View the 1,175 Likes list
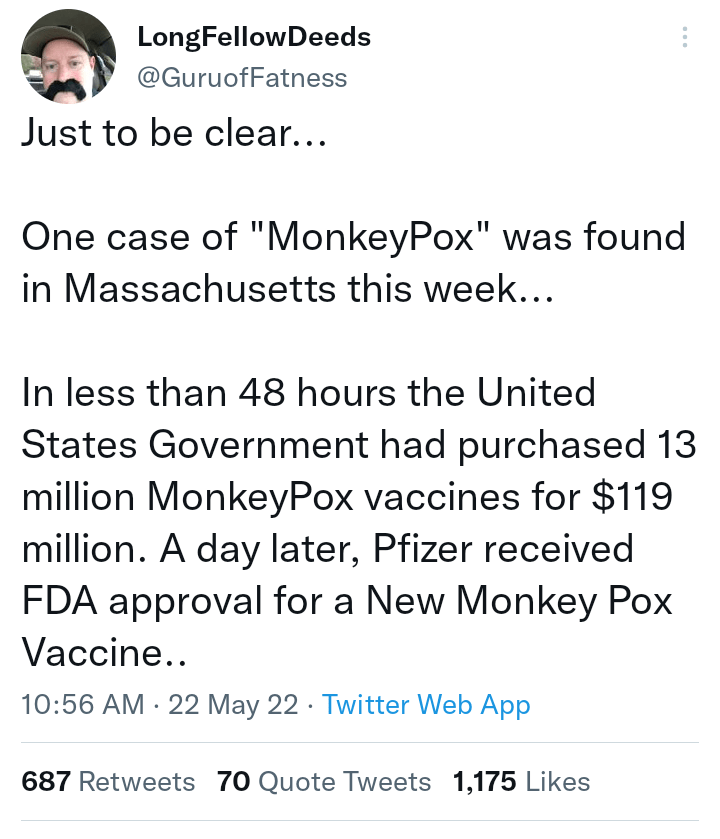Screen dimensions: 720x839 coord(521,781)
